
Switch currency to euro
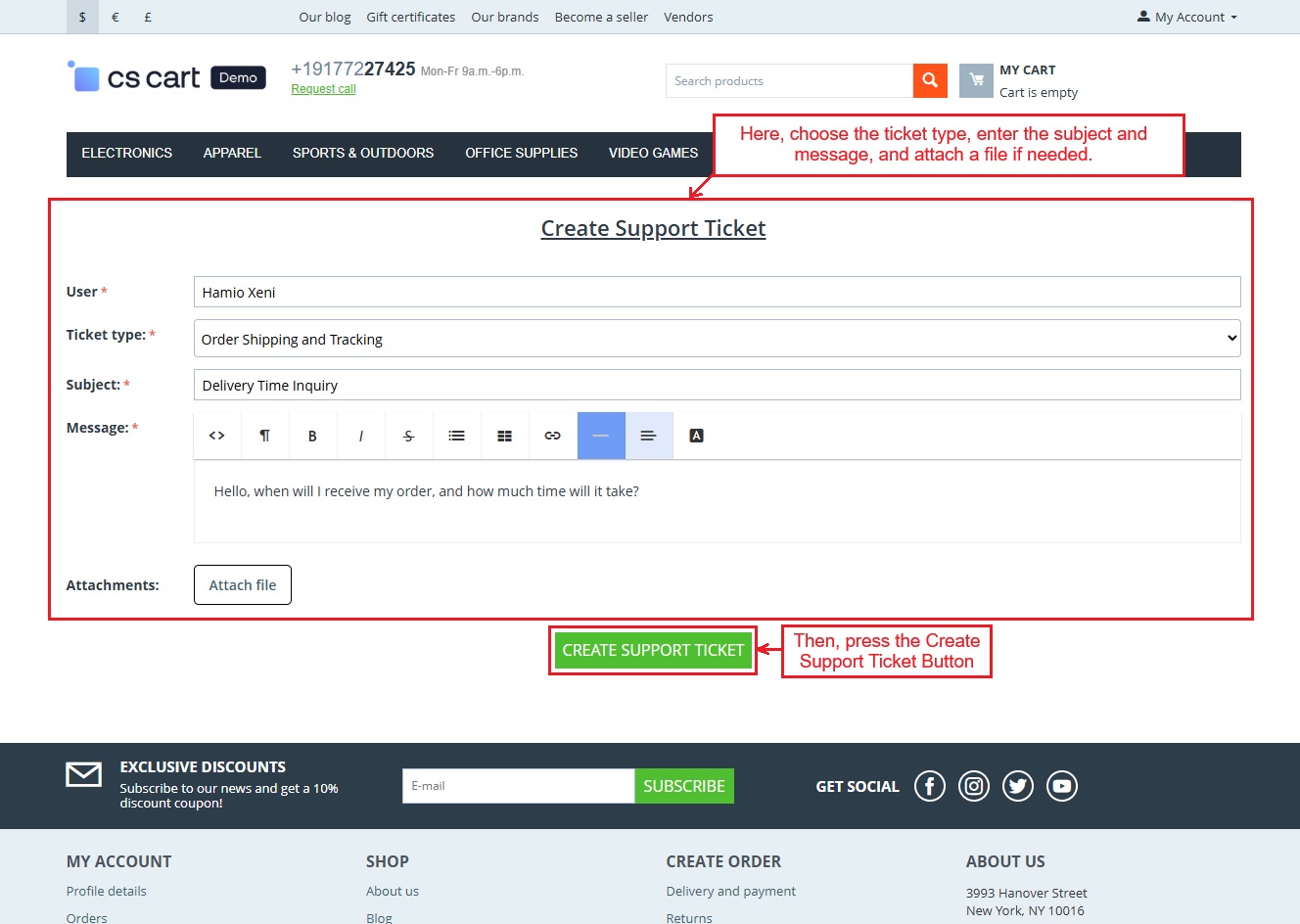tap(116, 17)
